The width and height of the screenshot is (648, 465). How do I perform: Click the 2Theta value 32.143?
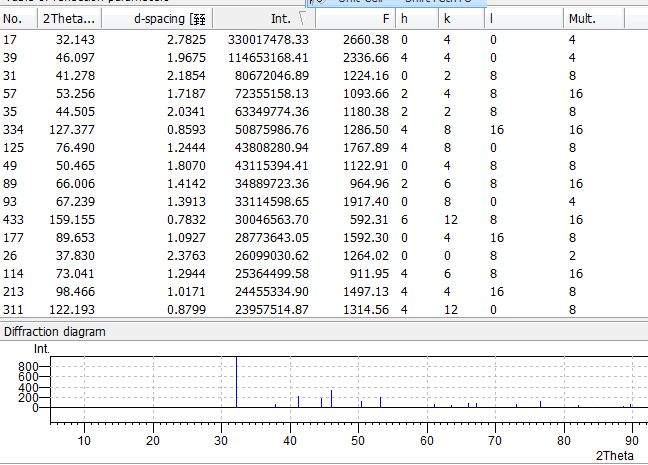pyautogui.click(x=75, y=40)
